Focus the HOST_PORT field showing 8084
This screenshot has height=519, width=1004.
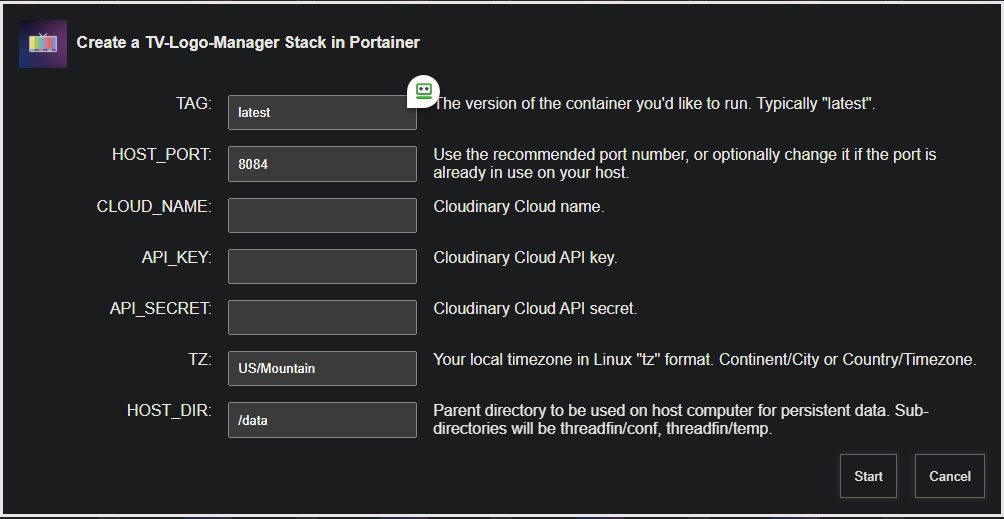tap(322, 164)
